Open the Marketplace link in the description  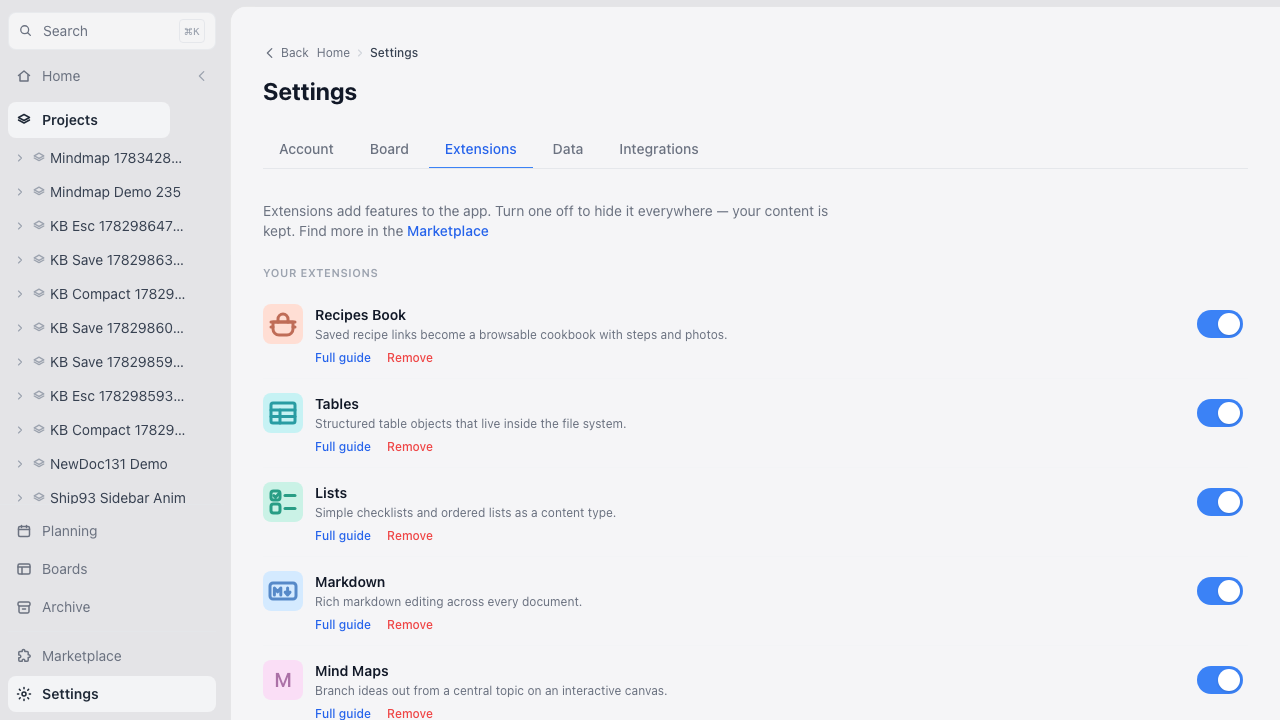tap(448, 231)
